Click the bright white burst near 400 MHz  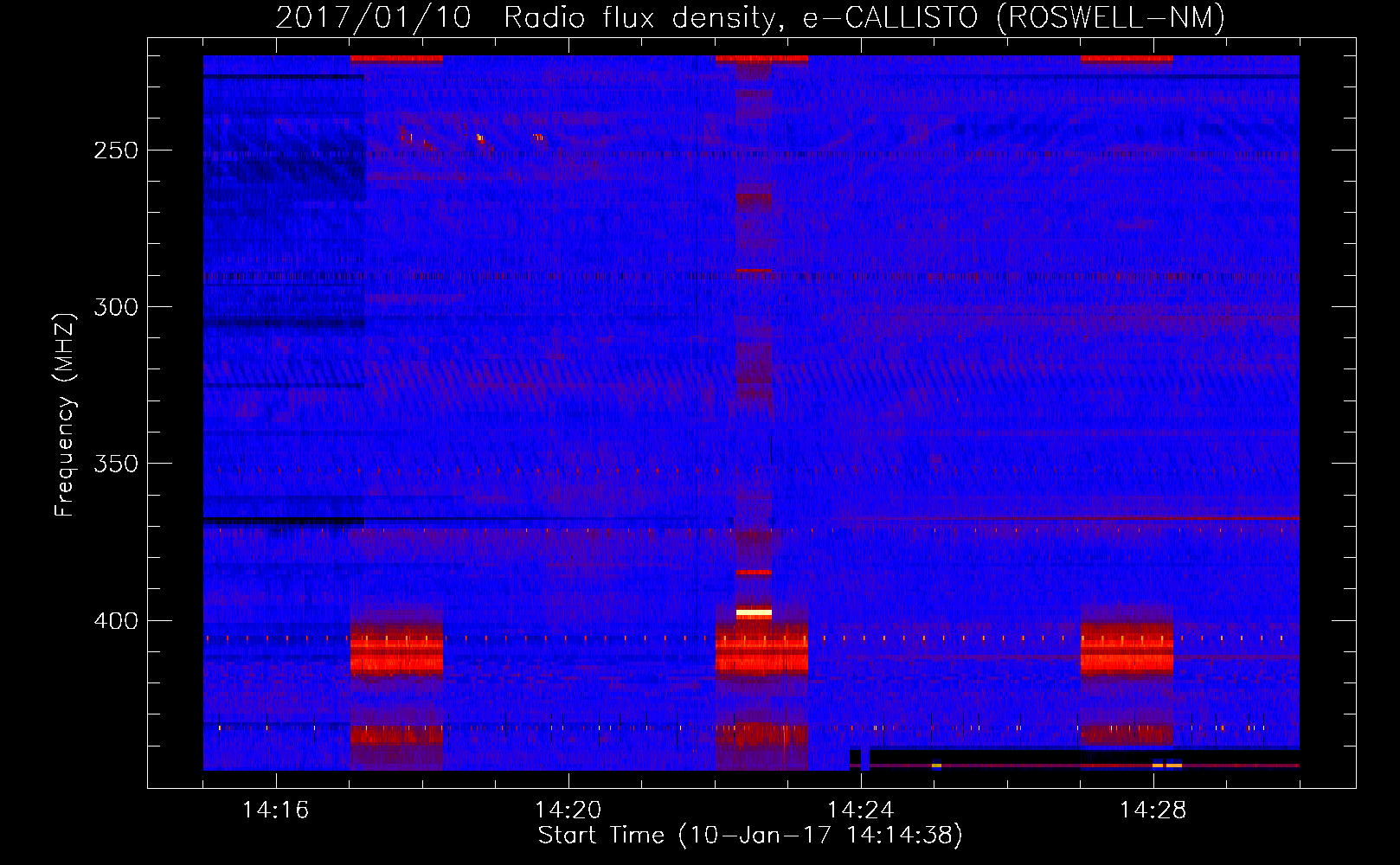coord(754,612)
